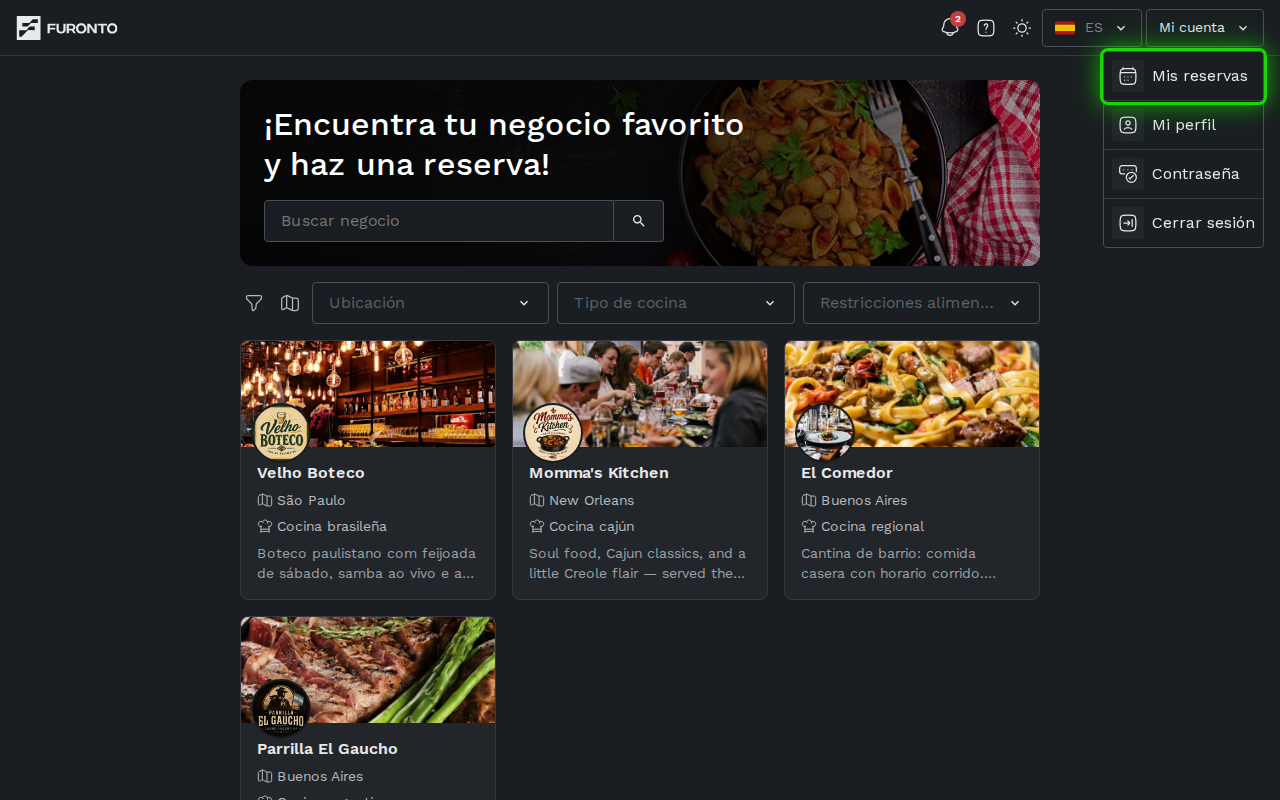Viewport: 1280px width, 800px height.
Task: Open Mis reservas
Action: click(1184, 76)
